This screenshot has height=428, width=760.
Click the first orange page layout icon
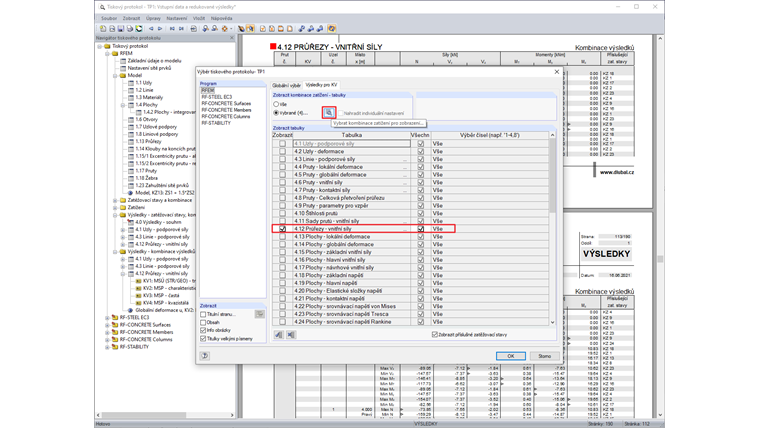coord(263,29)
